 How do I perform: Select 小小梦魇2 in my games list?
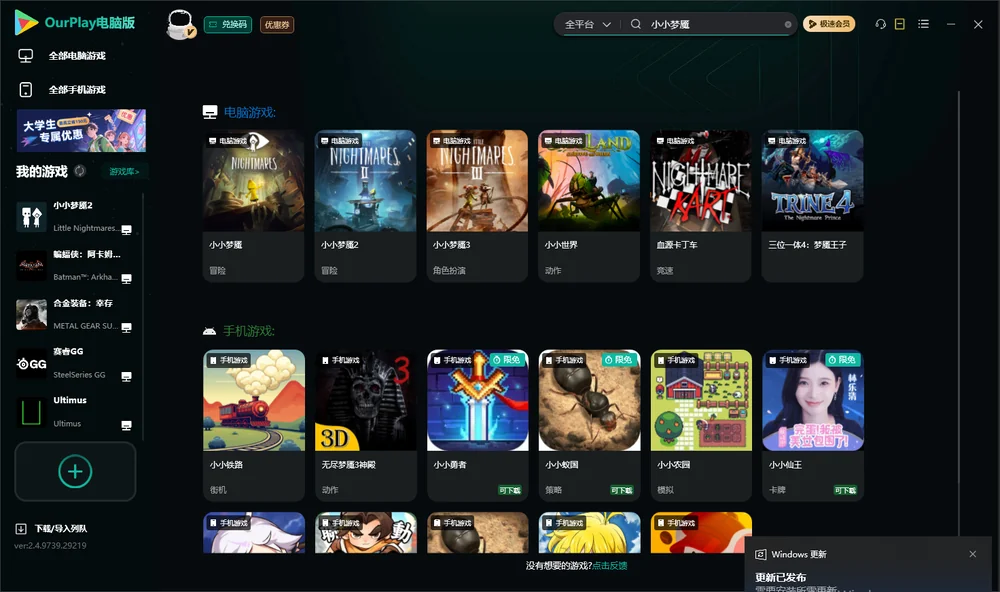pyautogui.click(x=75, y=217)
